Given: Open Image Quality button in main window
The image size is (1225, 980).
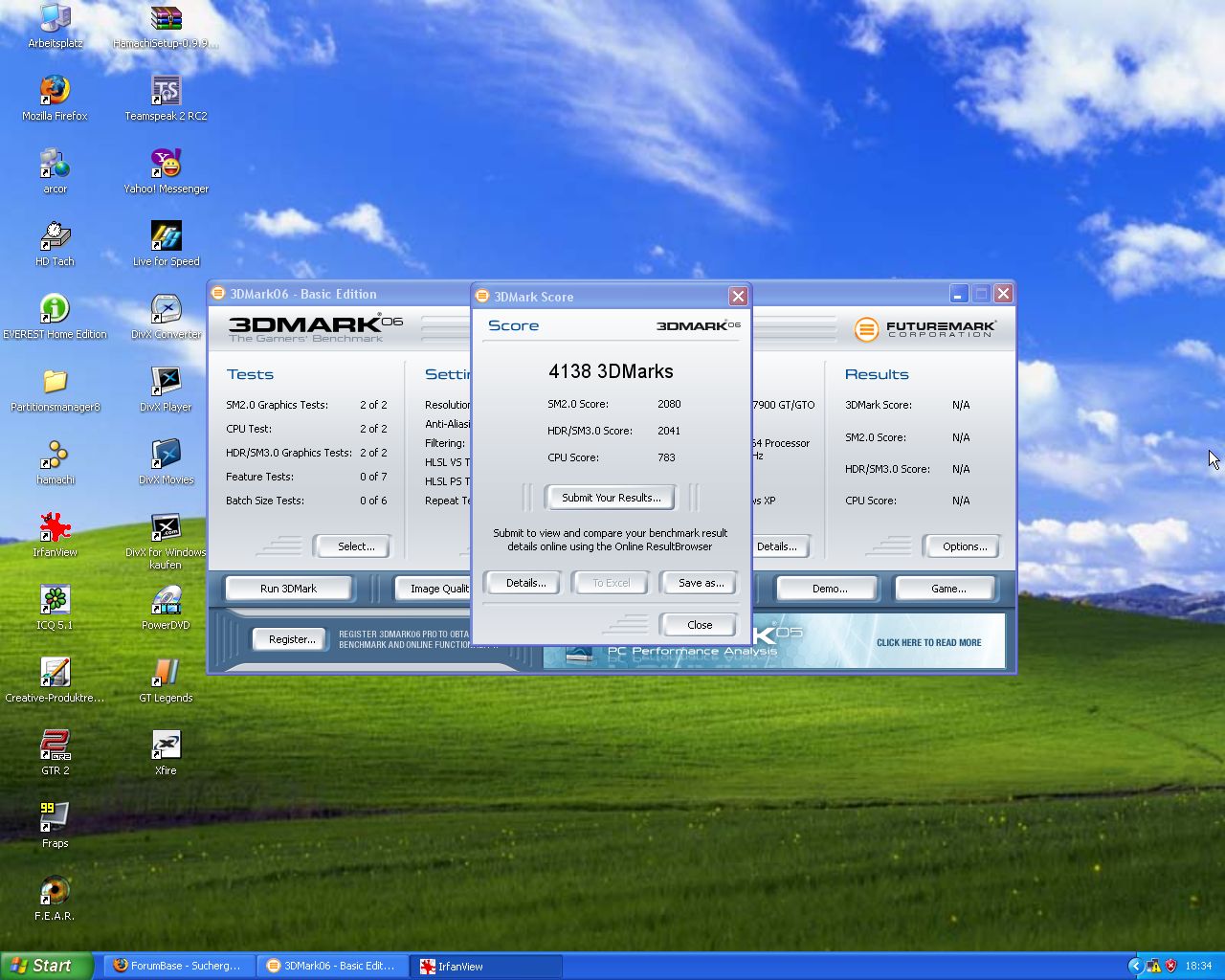Looking at the screenshot, I should 434,589.
